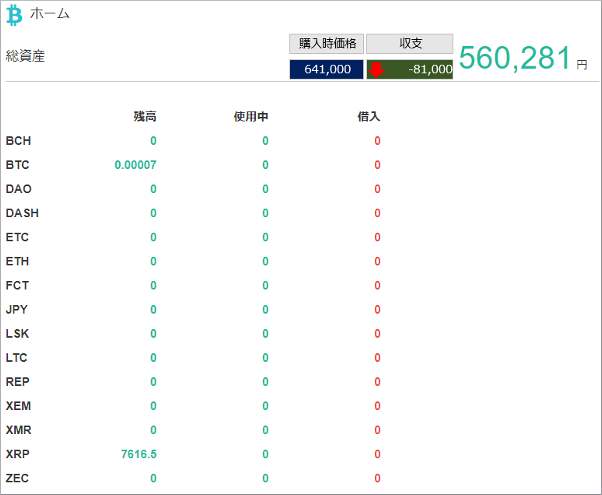
Task: Click the XRP balance 7616.5
Action: point(139,454)
